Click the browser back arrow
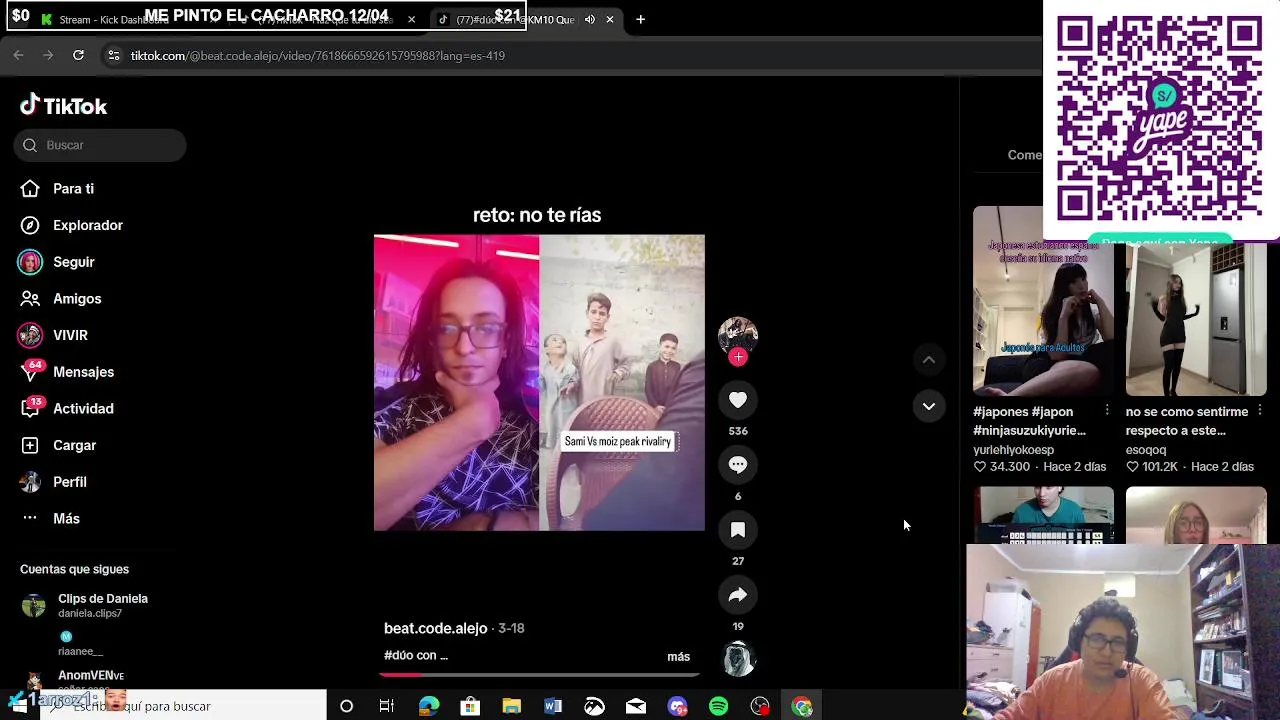Image resolution: width=1280 pixels, height=720 pixels. pos(18,56)
